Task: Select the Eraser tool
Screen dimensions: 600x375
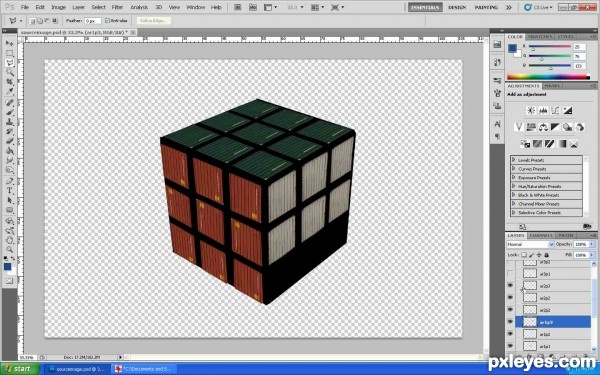Action: pos(10,141)
